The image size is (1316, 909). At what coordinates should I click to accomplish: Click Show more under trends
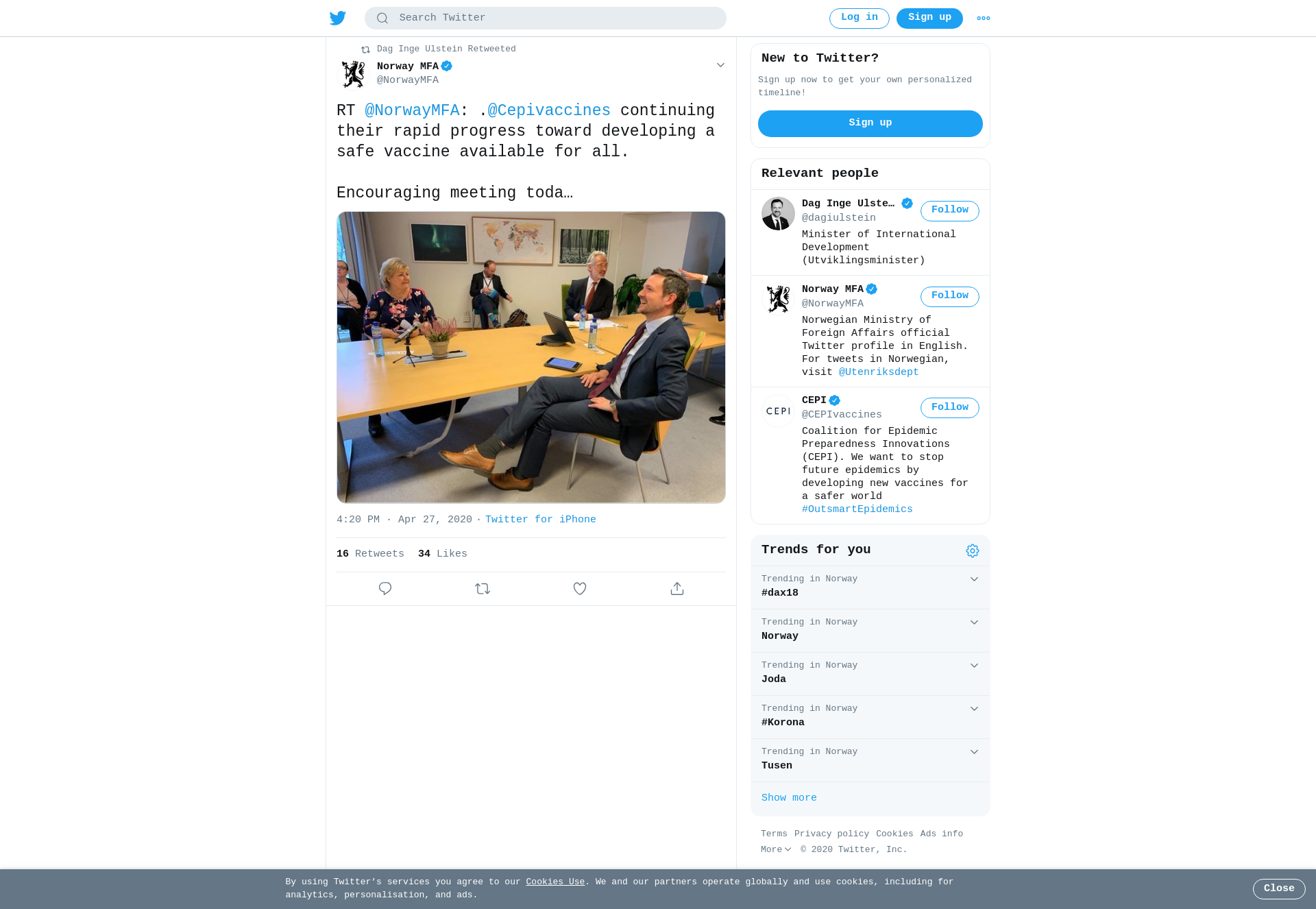789,798
